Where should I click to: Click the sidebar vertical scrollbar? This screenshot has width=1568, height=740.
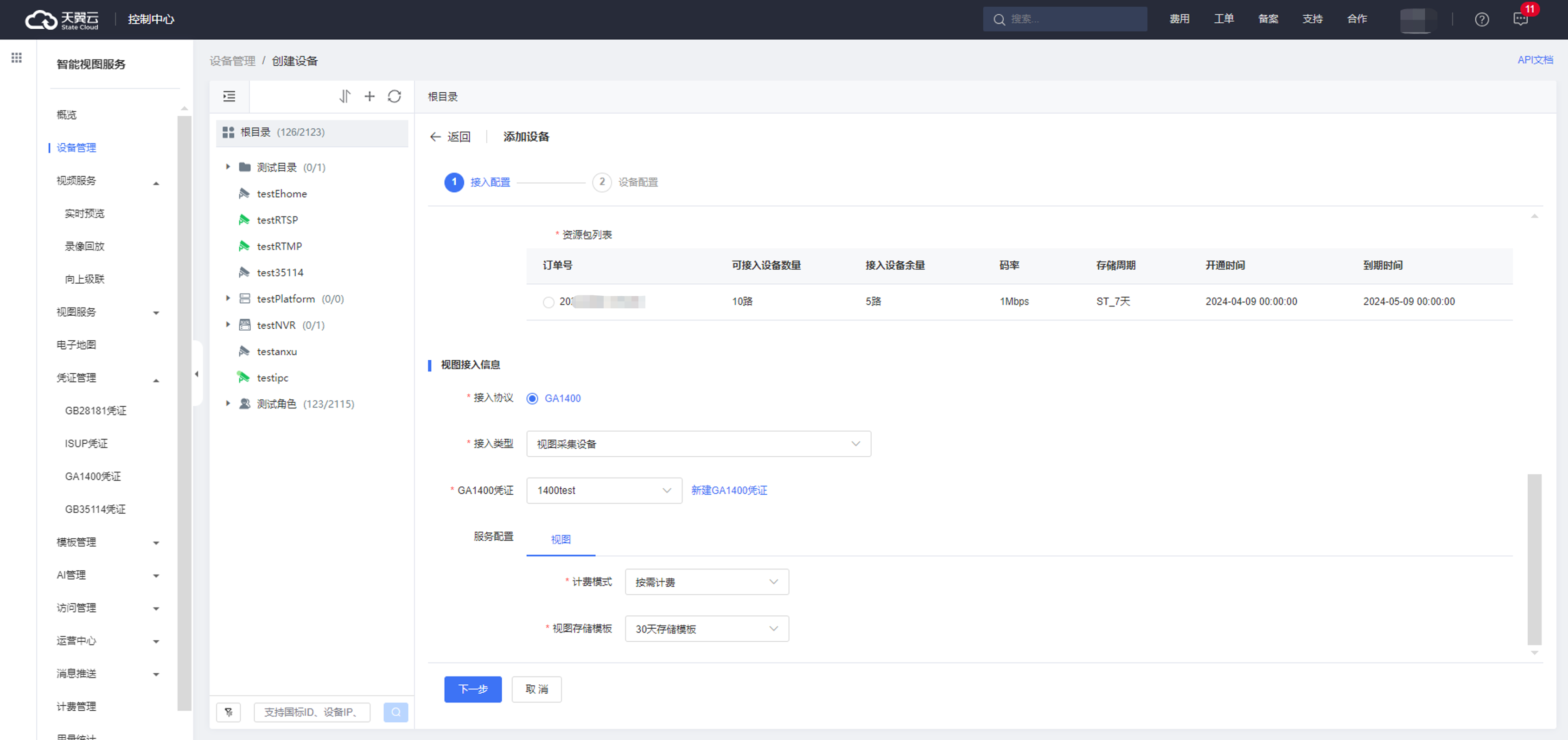pos(184,413)
